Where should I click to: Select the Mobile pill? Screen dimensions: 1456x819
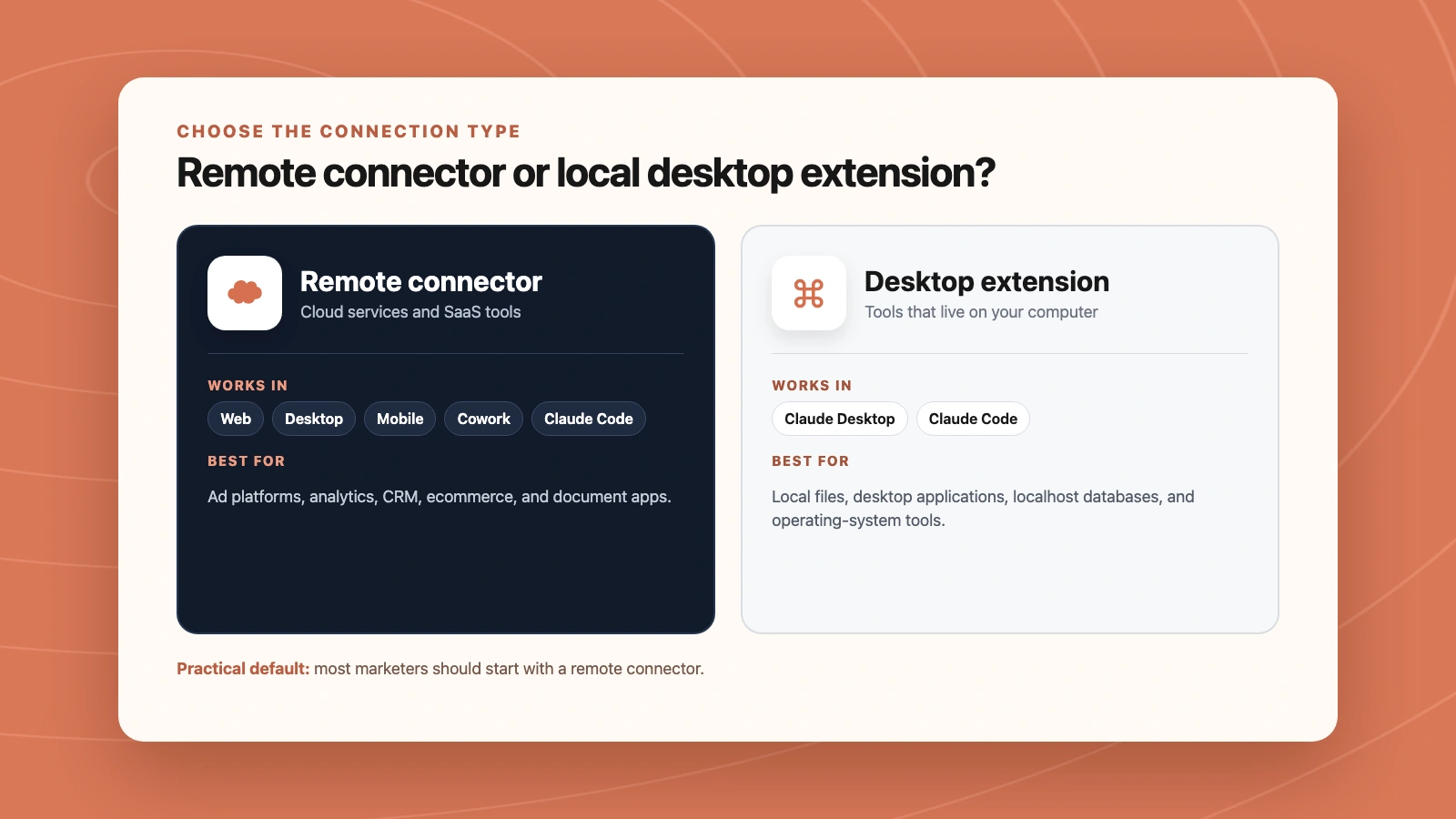pyautogui.click(x=400, y=419)
